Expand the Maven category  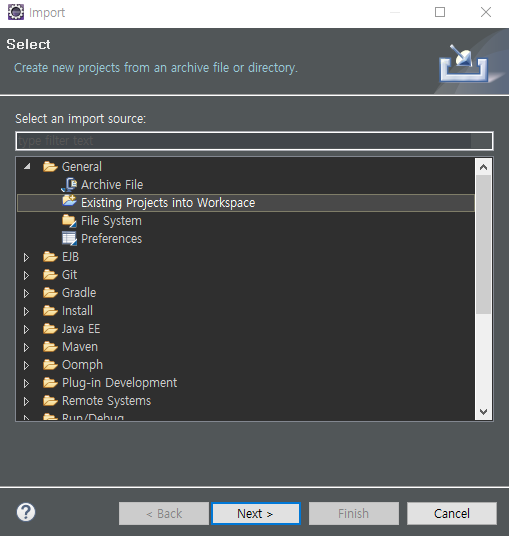click(x=26, y=348)
